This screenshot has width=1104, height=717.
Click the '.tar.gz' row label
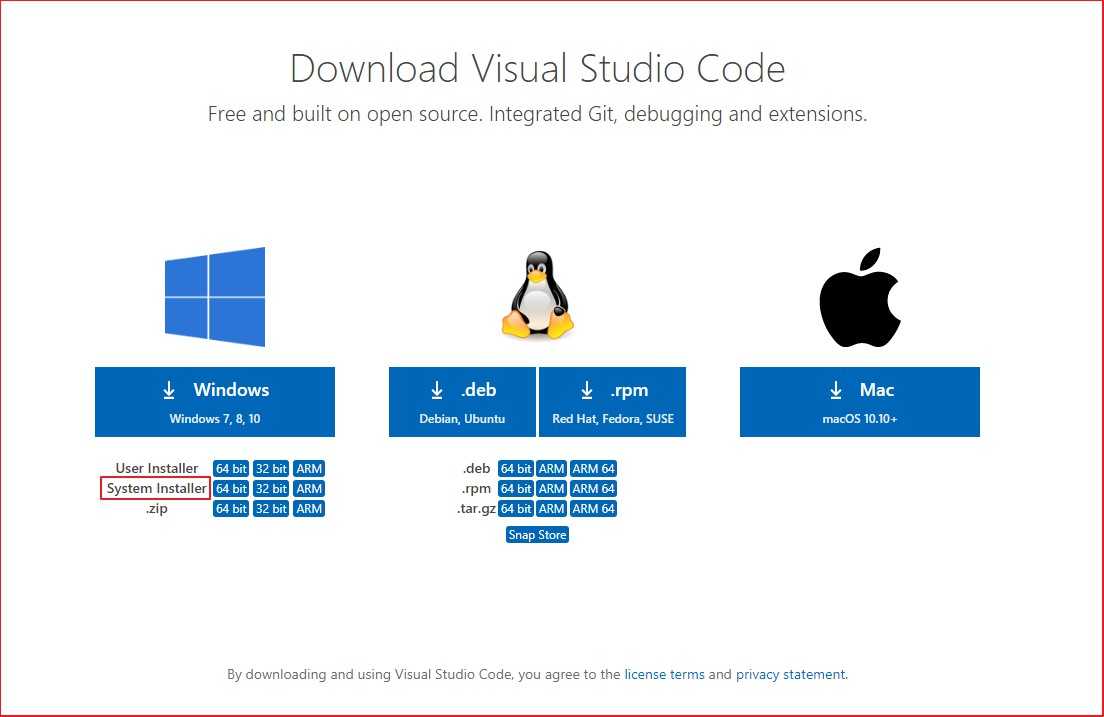477,509
